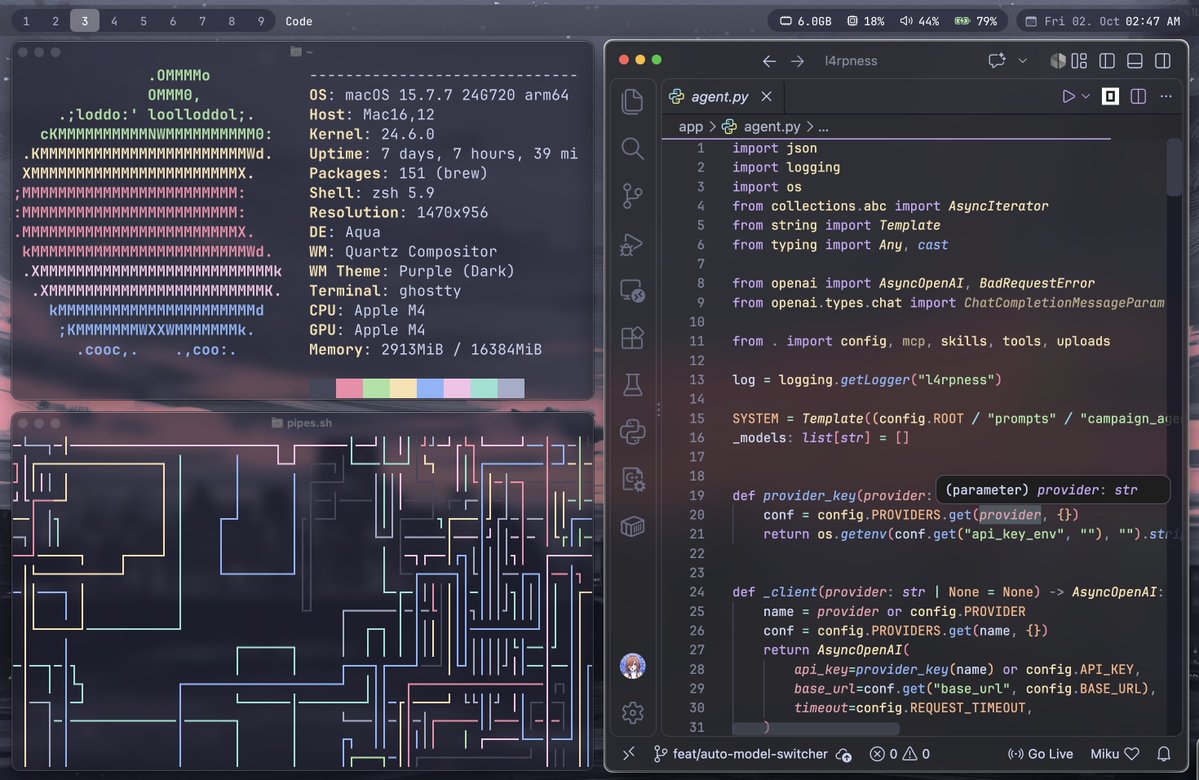Publish branch with the cloud upload icon

pos(844,755)
